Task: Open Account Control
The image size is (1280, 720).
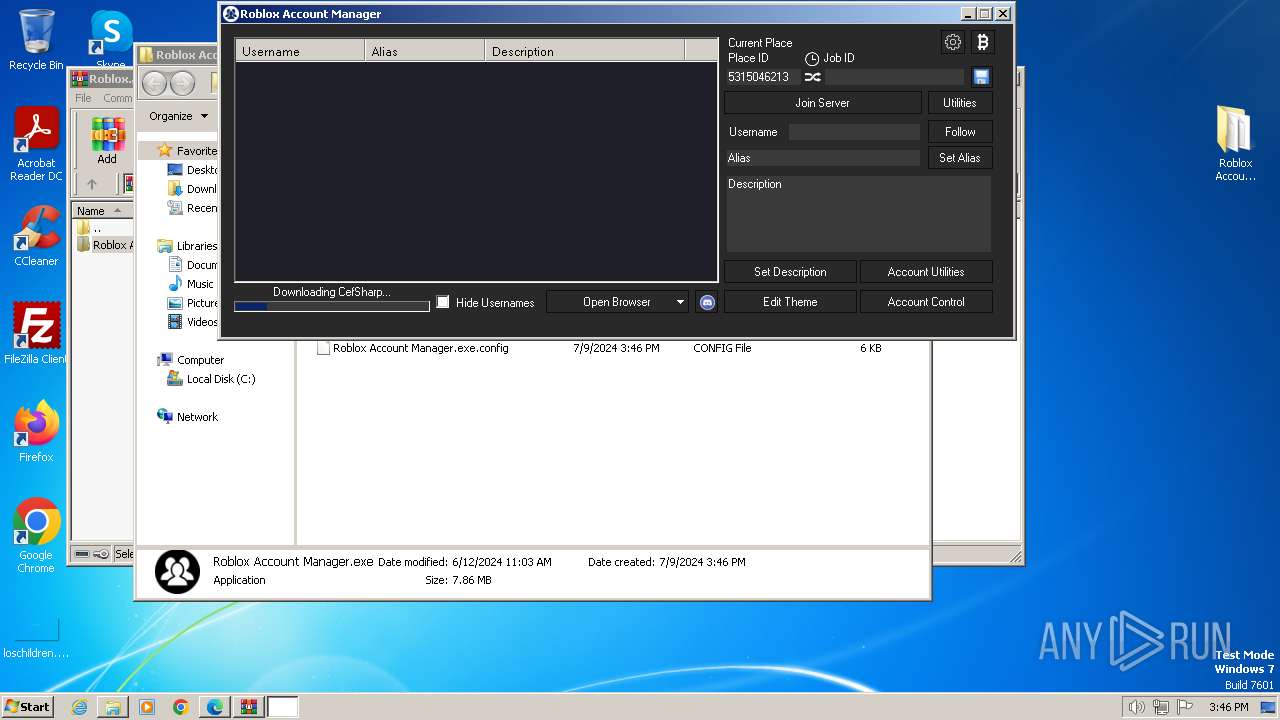Action: (926, 302)
